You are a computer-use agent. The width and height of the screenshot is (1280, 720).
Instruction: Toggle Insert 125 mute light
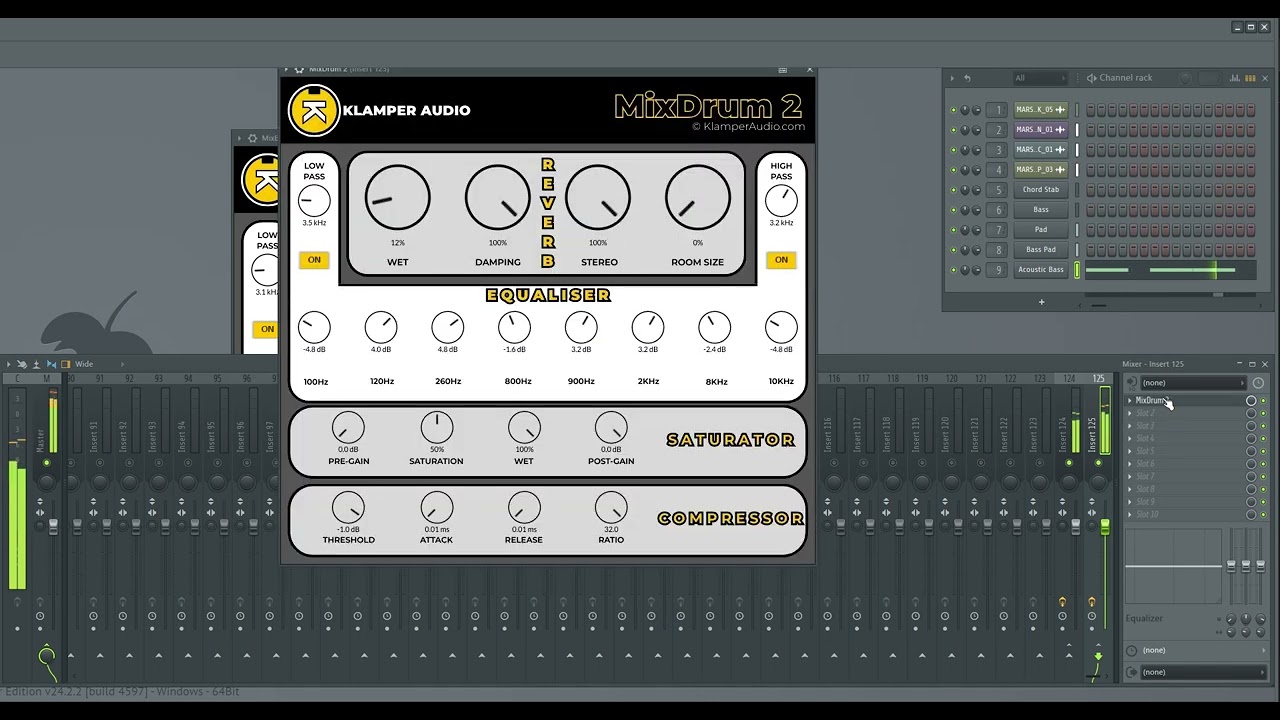[x=1098, y=463]
